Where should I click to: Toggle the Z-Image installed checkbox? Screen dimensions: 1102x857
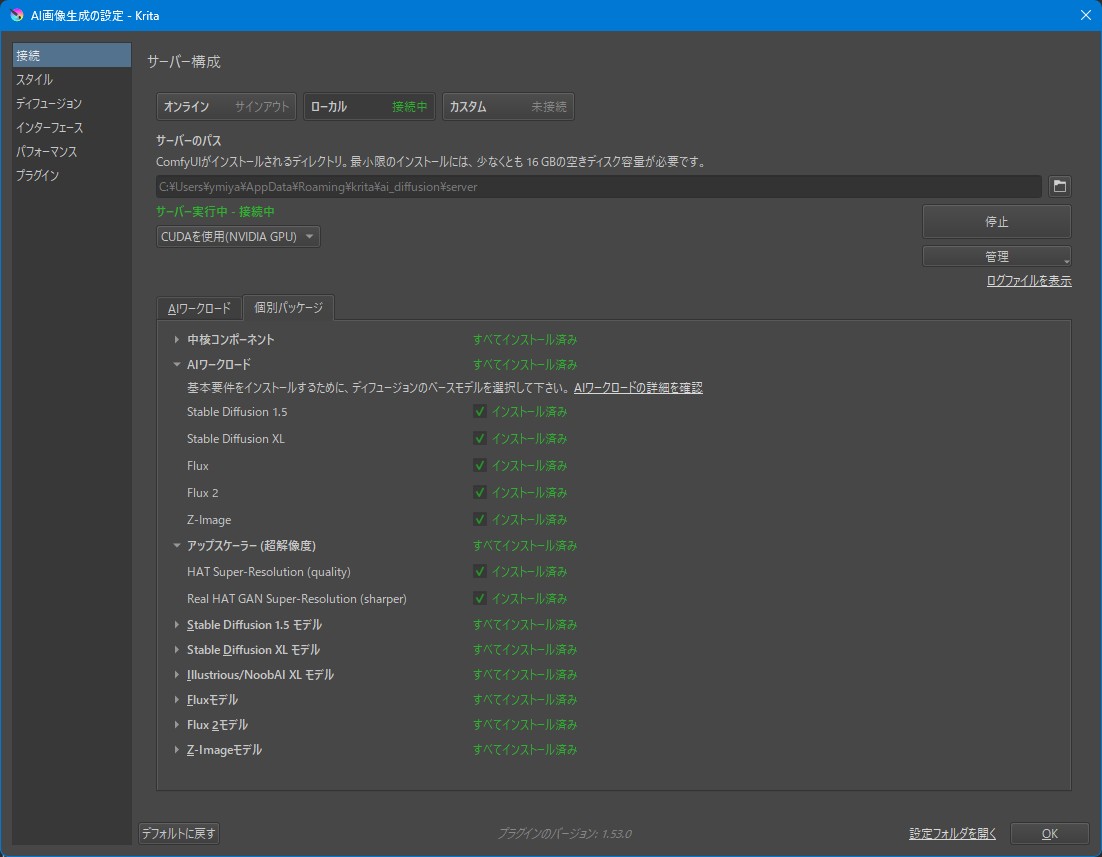(480, 520)
